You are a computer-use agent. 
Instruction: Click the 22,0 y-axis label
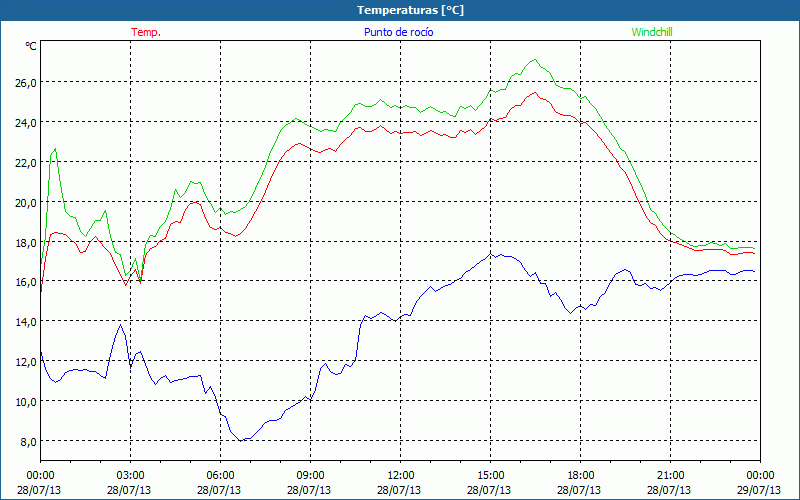point(26,162)
